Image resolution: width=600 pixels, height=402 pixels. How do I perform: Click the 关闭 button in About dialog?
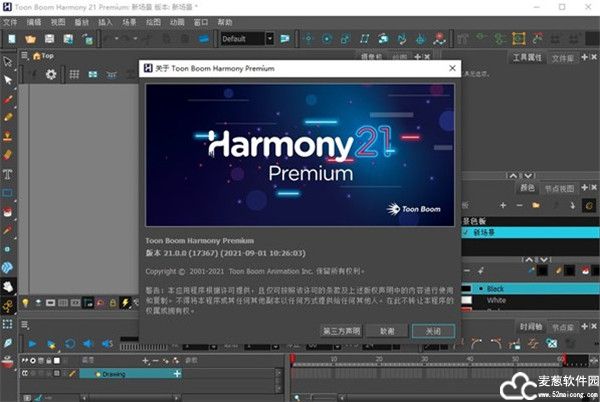[433, 330]
